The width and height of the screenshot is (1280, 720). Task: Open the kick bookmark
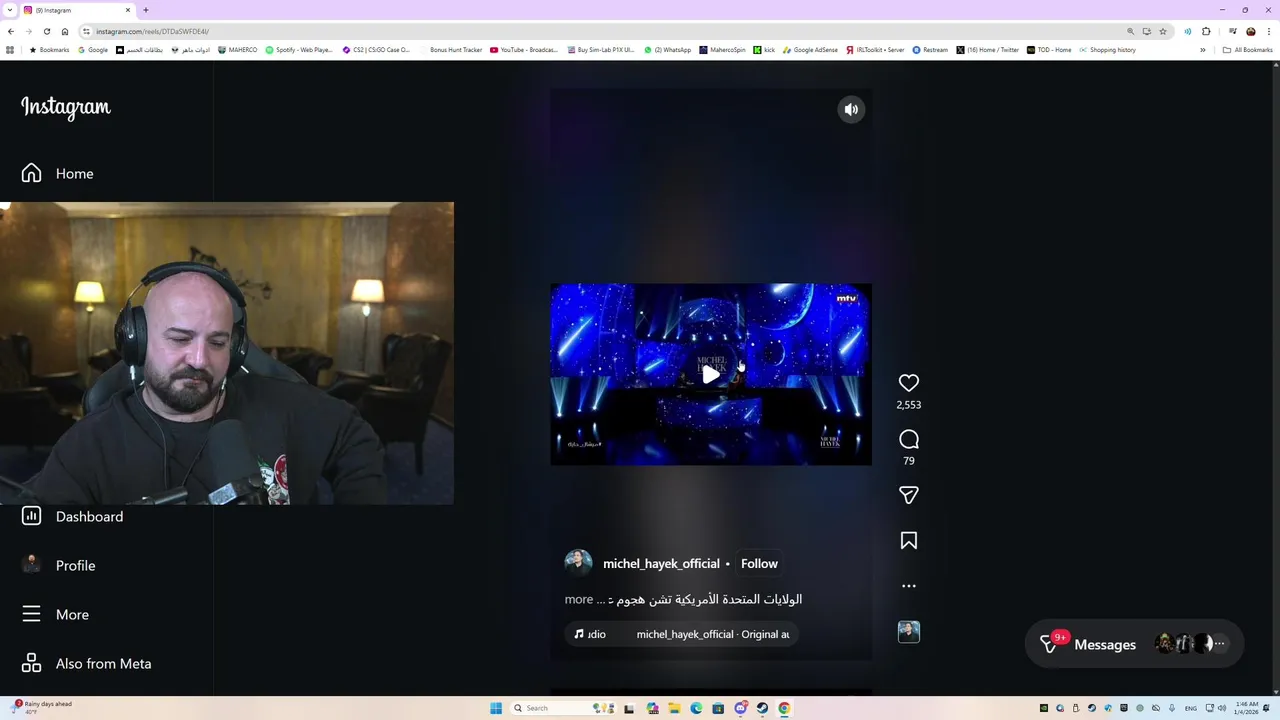[x=764, y=50]
